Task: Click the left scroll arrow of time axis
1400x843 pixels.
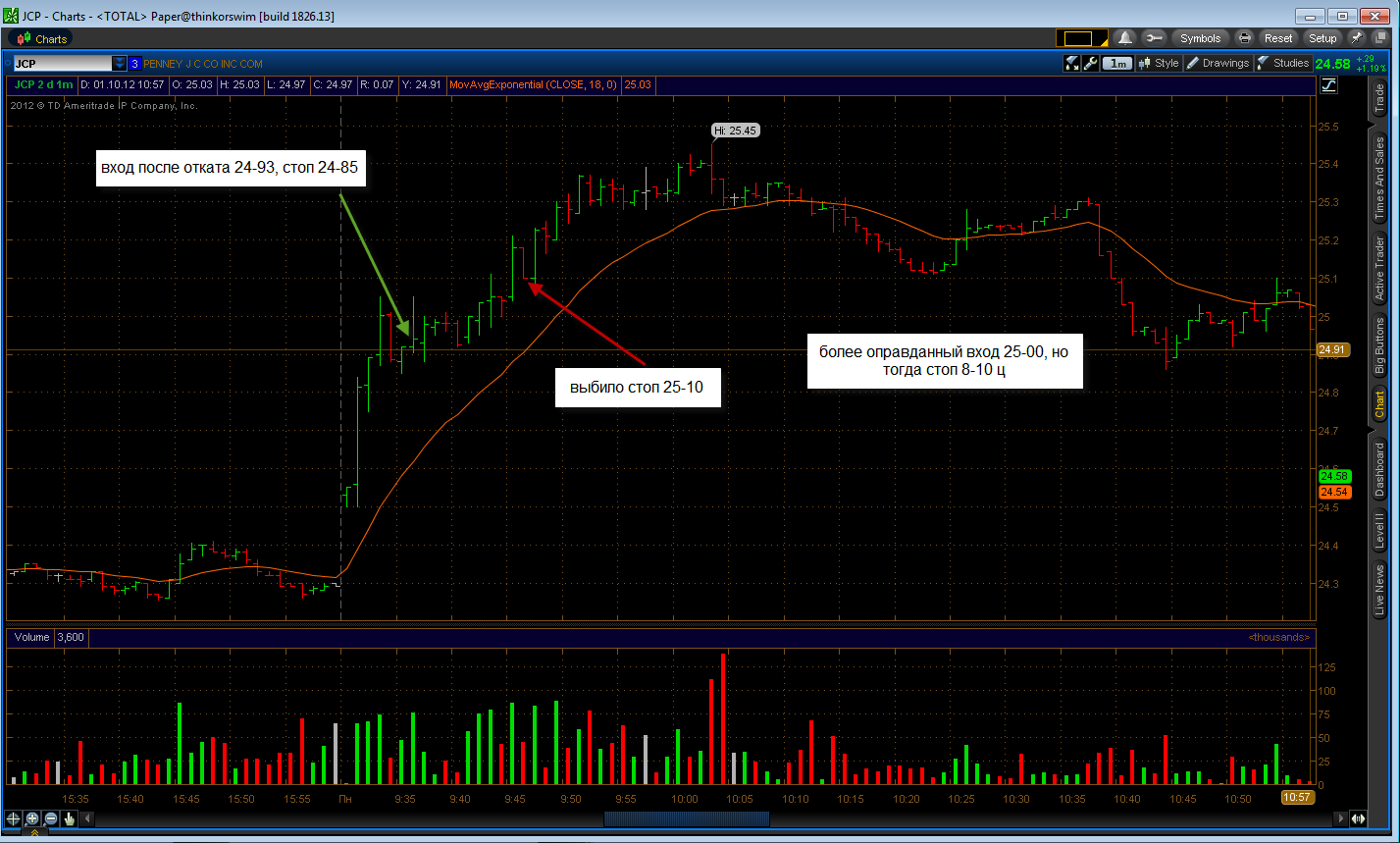Action: pos(86,817)
